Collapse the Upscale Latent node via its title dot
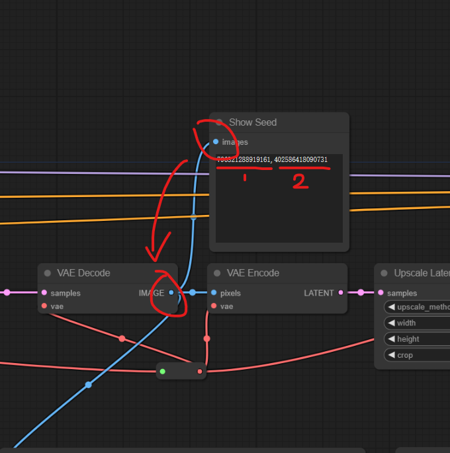Screen dimensions: 450x453 click(384, 273)
